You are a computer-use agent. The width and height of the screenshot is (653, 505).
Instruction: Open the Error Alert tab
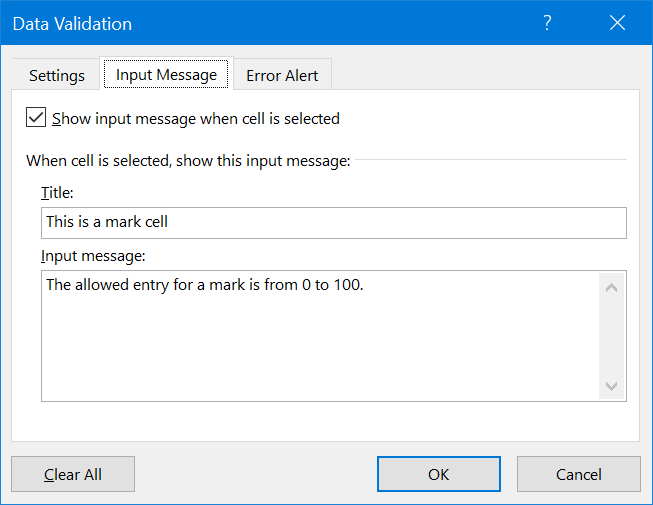tap(282, 75)
